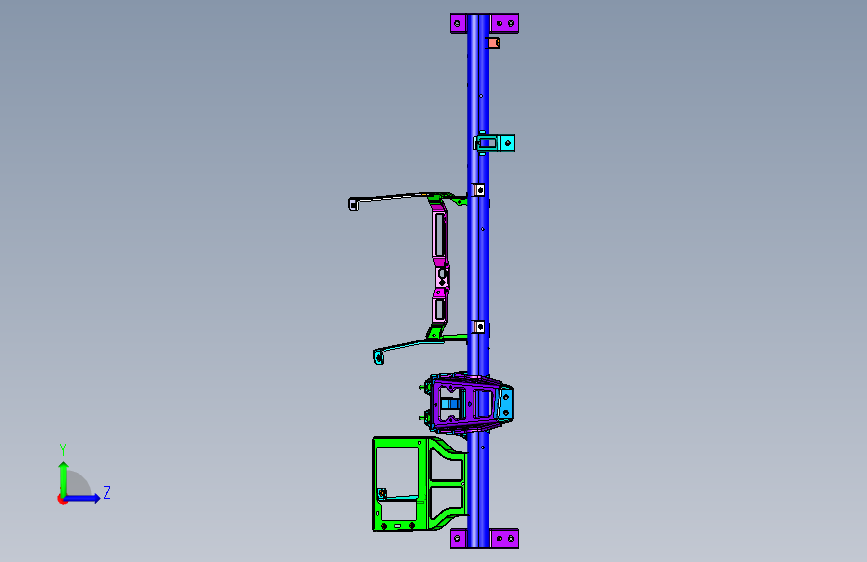Select the pink vertical bracket left of the beam
867x562 pixels.
pyautogui.click(x=440, y=261)
